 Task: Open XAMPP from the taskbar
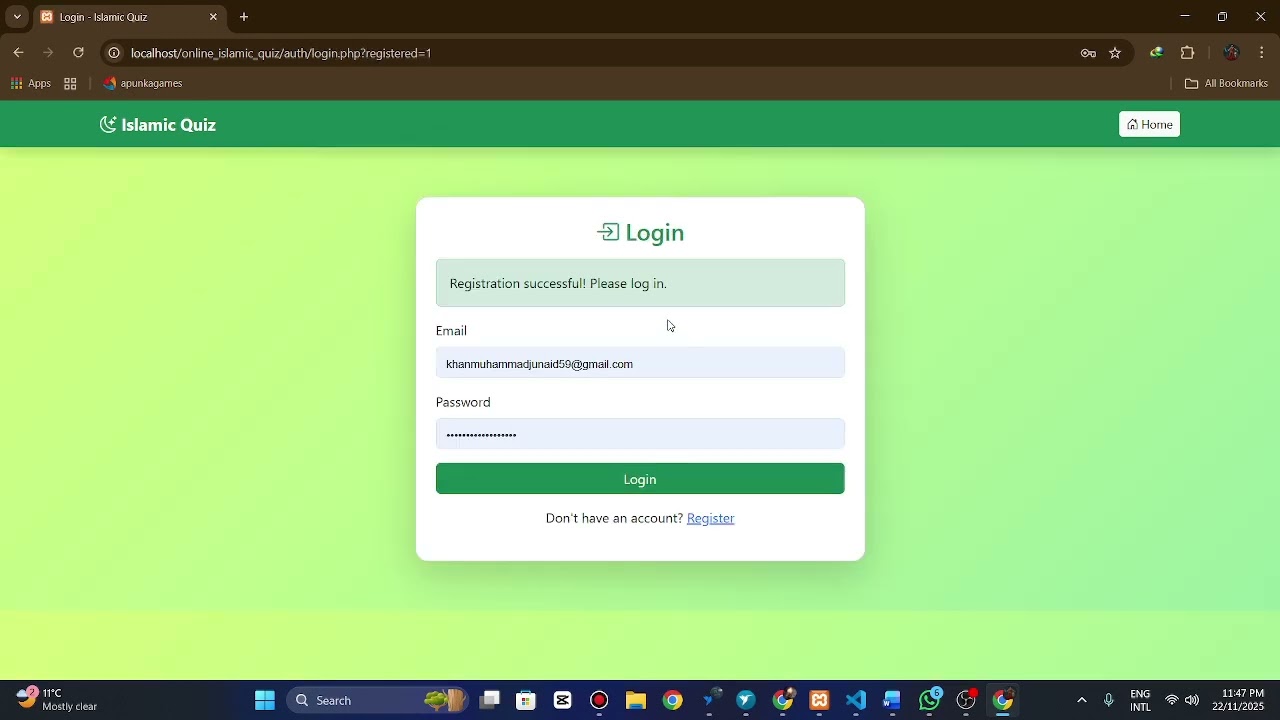pyautogui.click(x=819, y=700)
